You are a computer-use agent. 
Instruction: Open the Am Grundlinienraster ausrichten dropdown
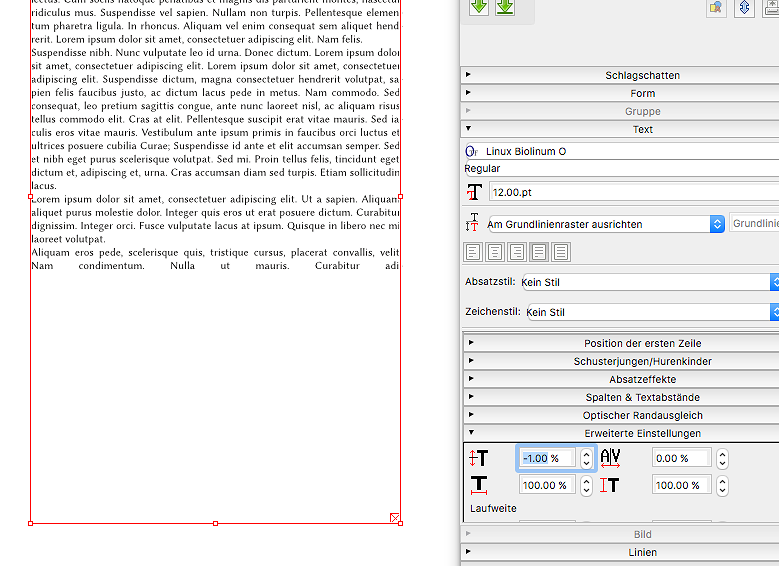click(x=604, y=225)
